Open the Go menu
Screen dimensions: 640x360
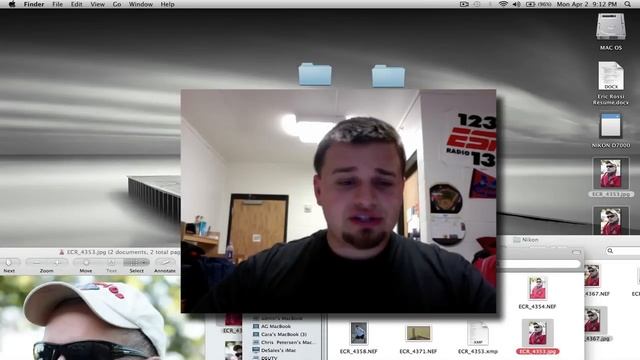(117, 4)
